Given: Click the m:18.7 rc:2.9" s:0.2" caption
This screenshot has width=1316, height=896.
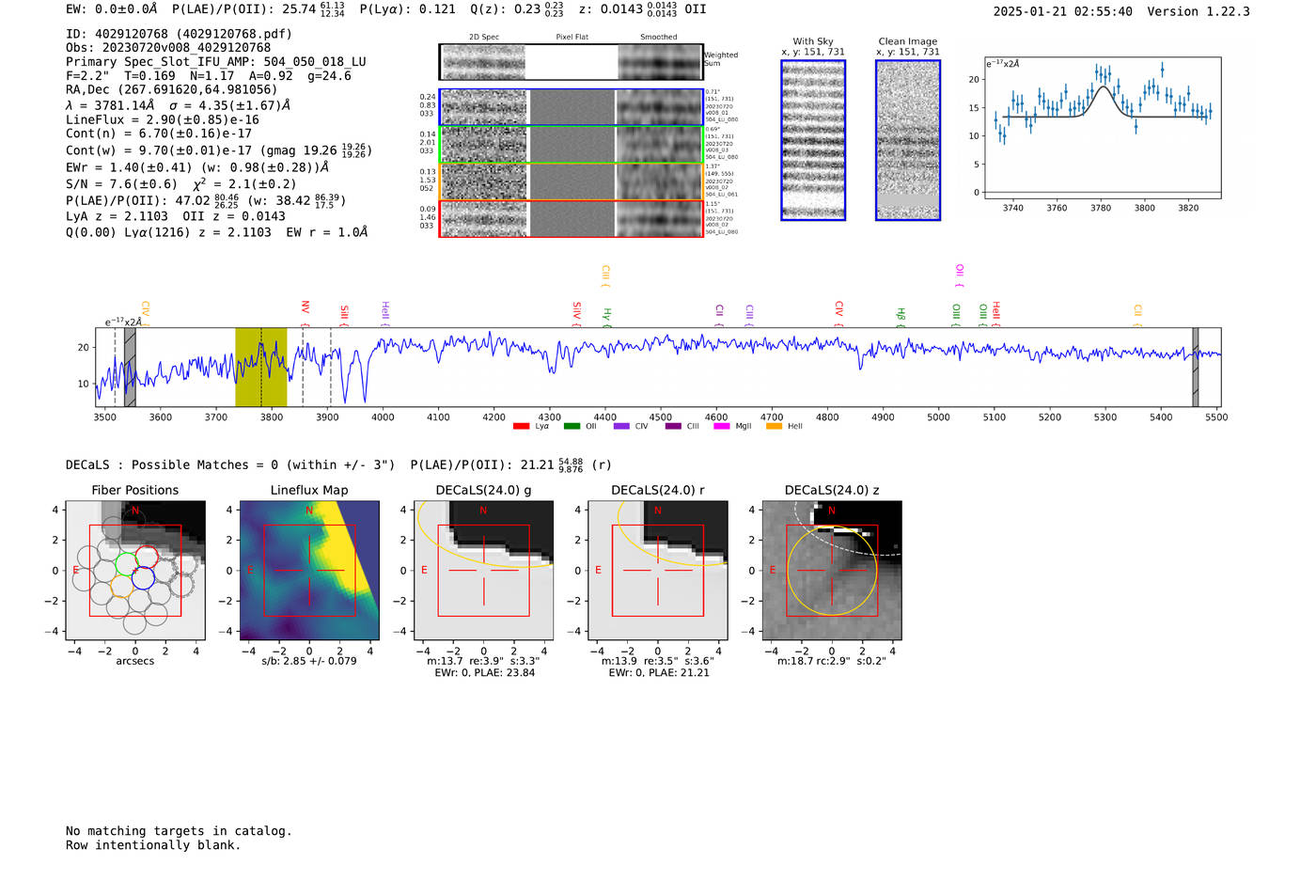Looking at the screenshot, I should 832,661.
